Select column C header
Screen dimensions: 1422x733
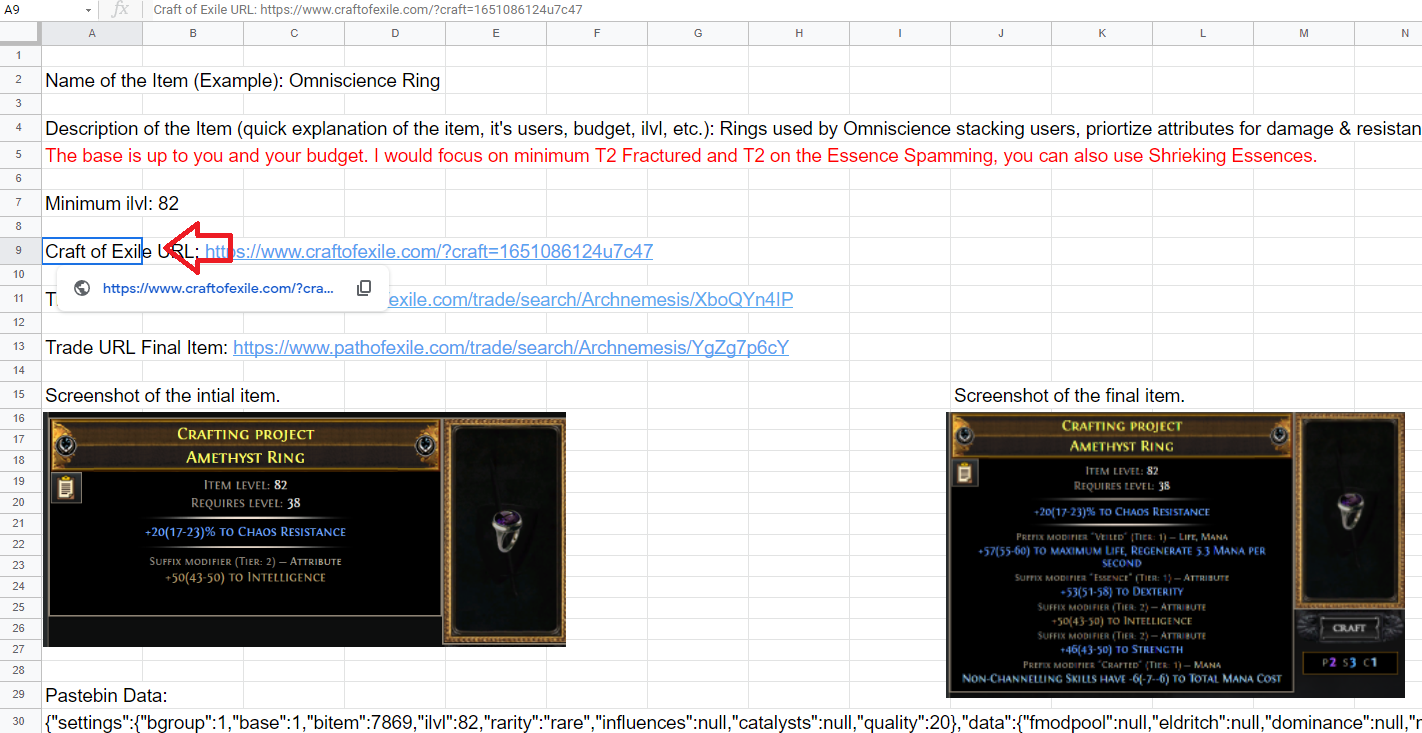coord(294,33)
